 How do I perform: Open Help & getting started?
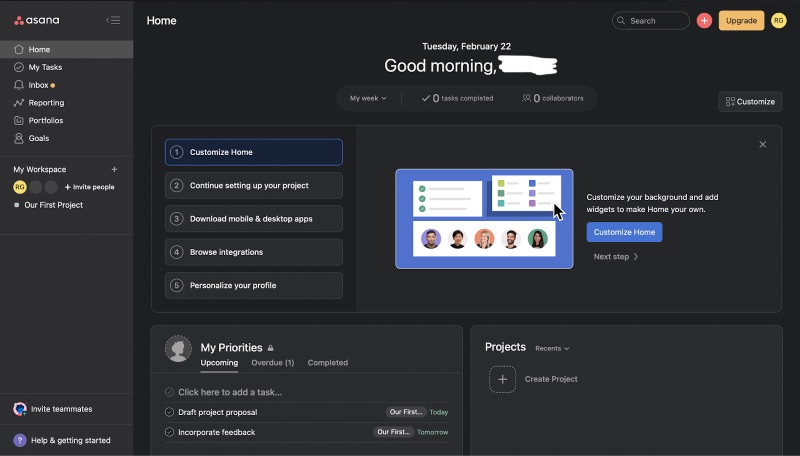click(70, 440)
